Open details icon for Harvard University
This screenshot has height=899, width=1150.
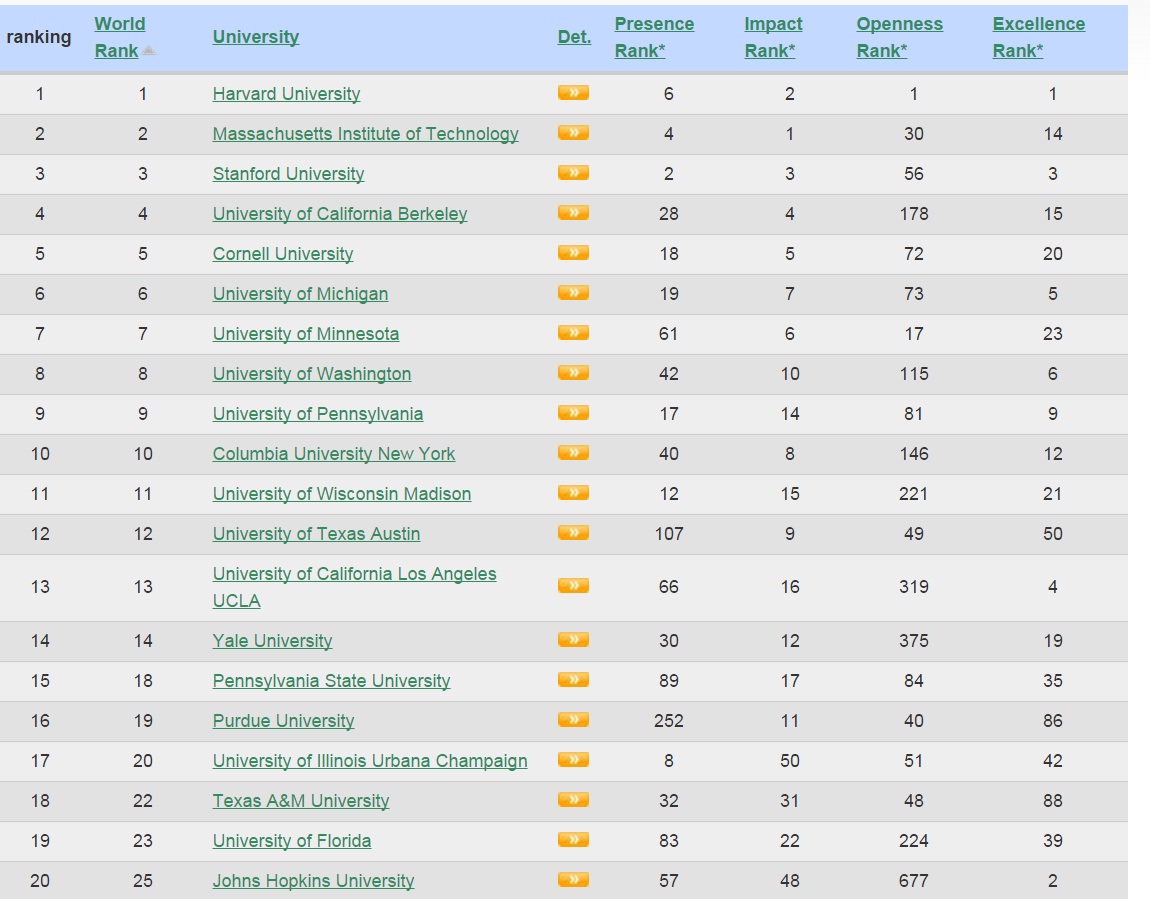pos(573,93)
